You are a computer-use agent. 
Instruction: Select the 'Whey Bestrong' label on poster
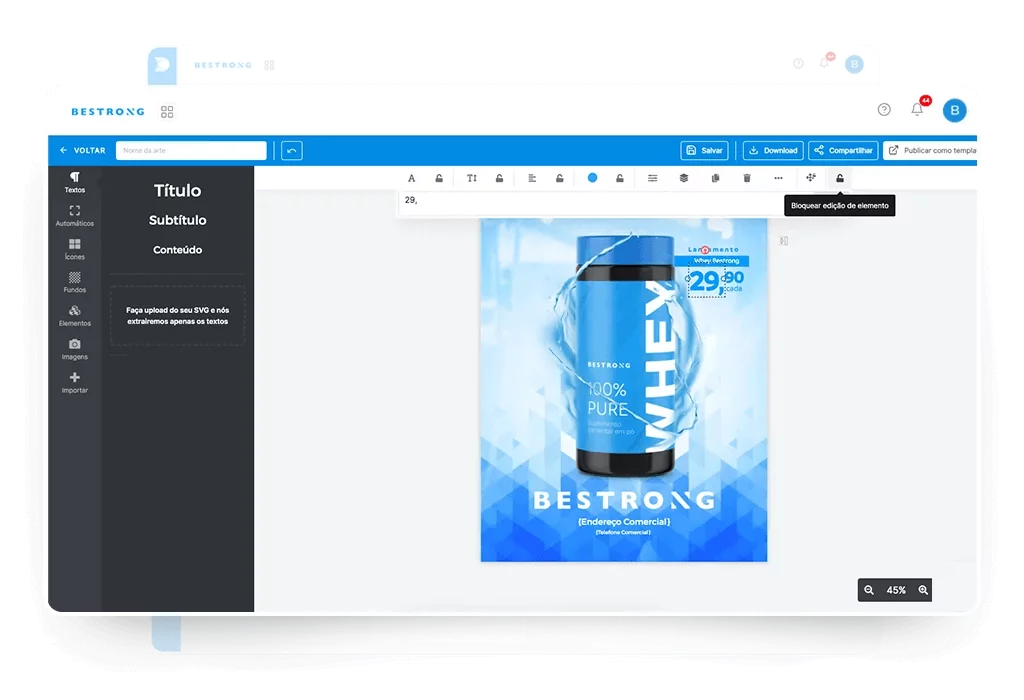pos(716,261)
